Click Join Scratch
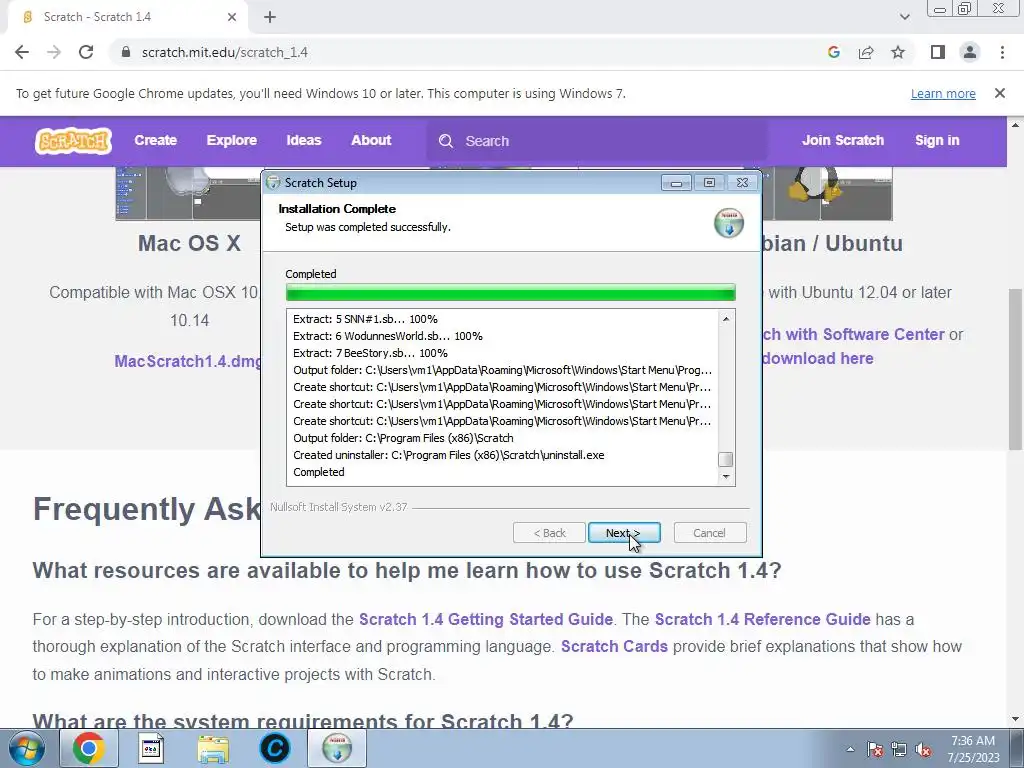Screen dimensions: 1024x768 point(843,140)
